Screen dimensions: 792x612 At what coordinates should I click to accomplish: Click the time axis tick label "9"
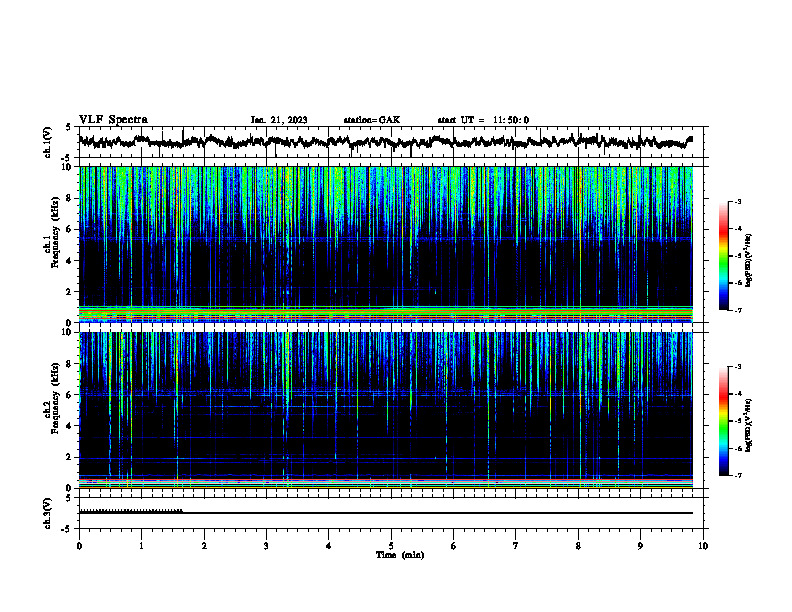tap(640, 546)
